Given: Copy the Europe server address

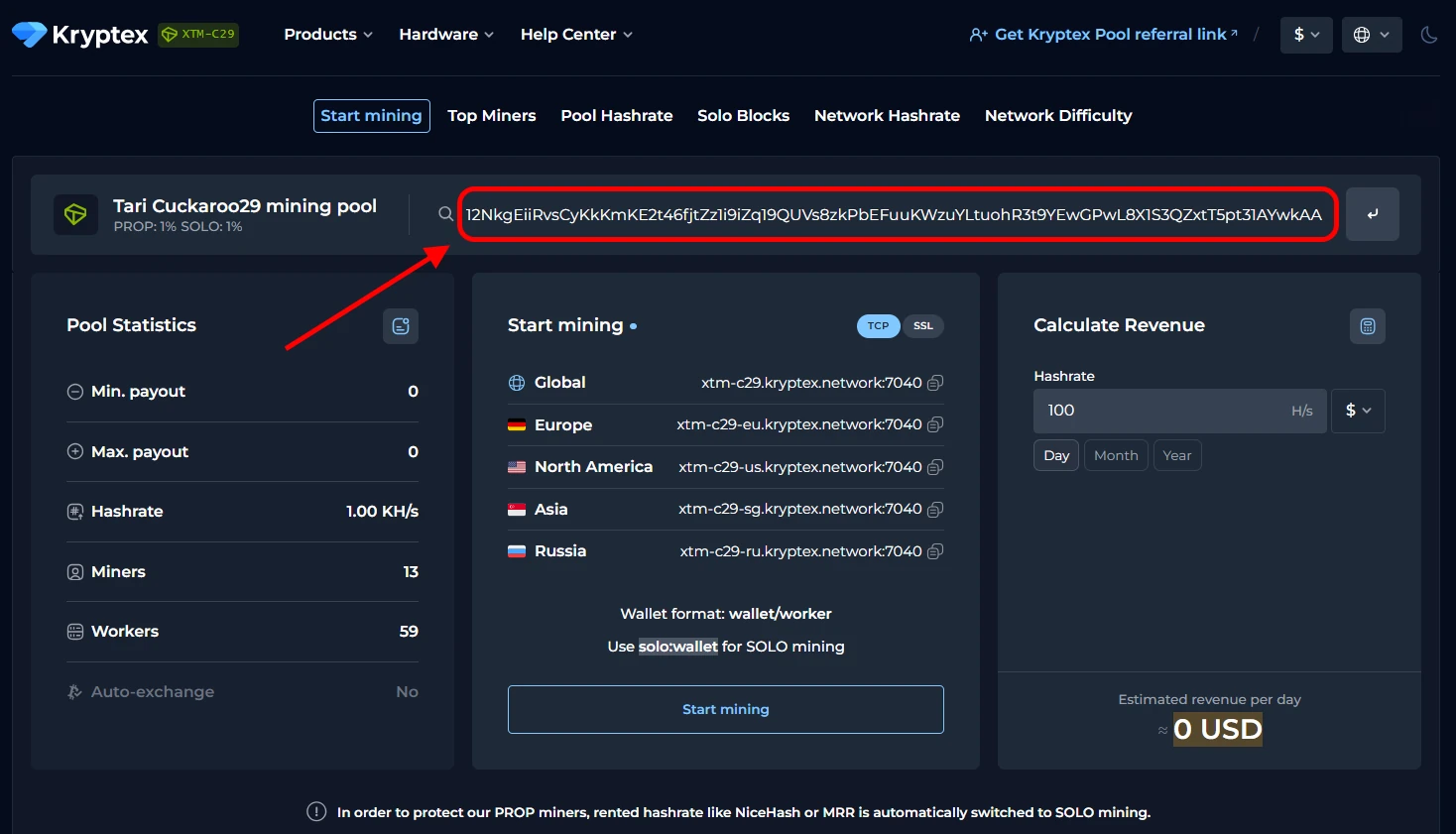Looking at the screenshot, I should [x=934, y=424].
